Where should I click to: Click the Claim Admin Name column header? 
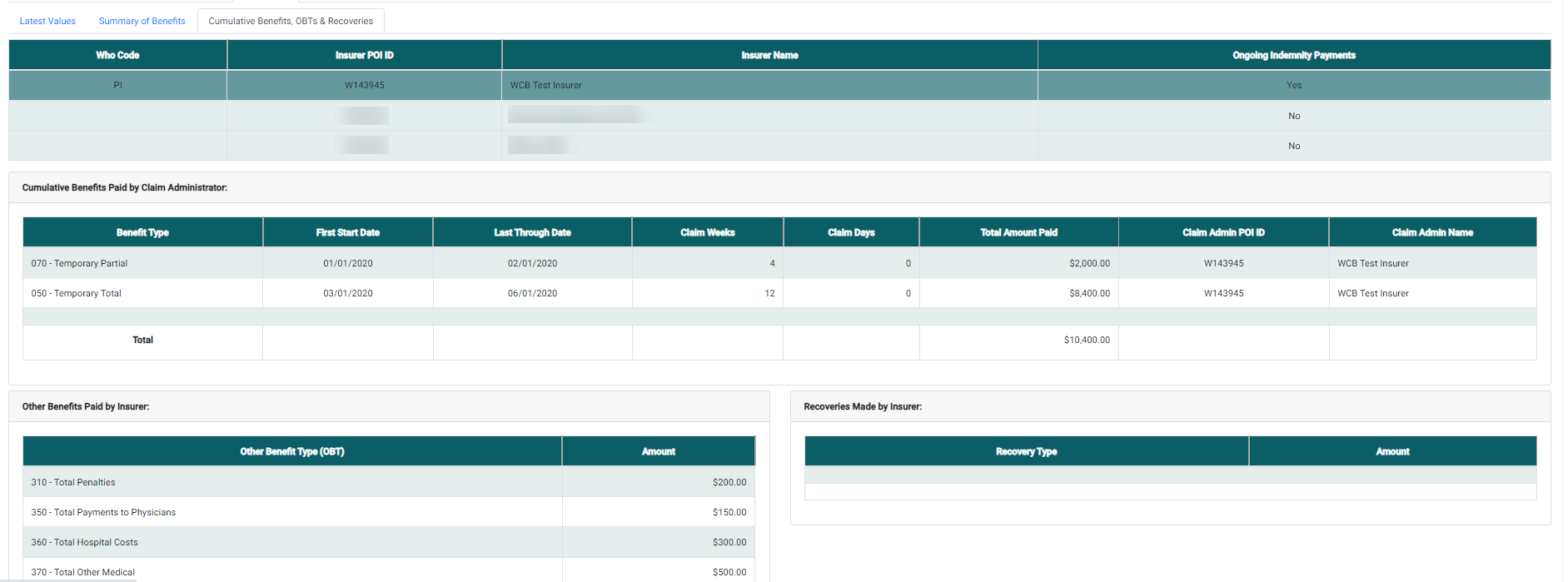1432,232
